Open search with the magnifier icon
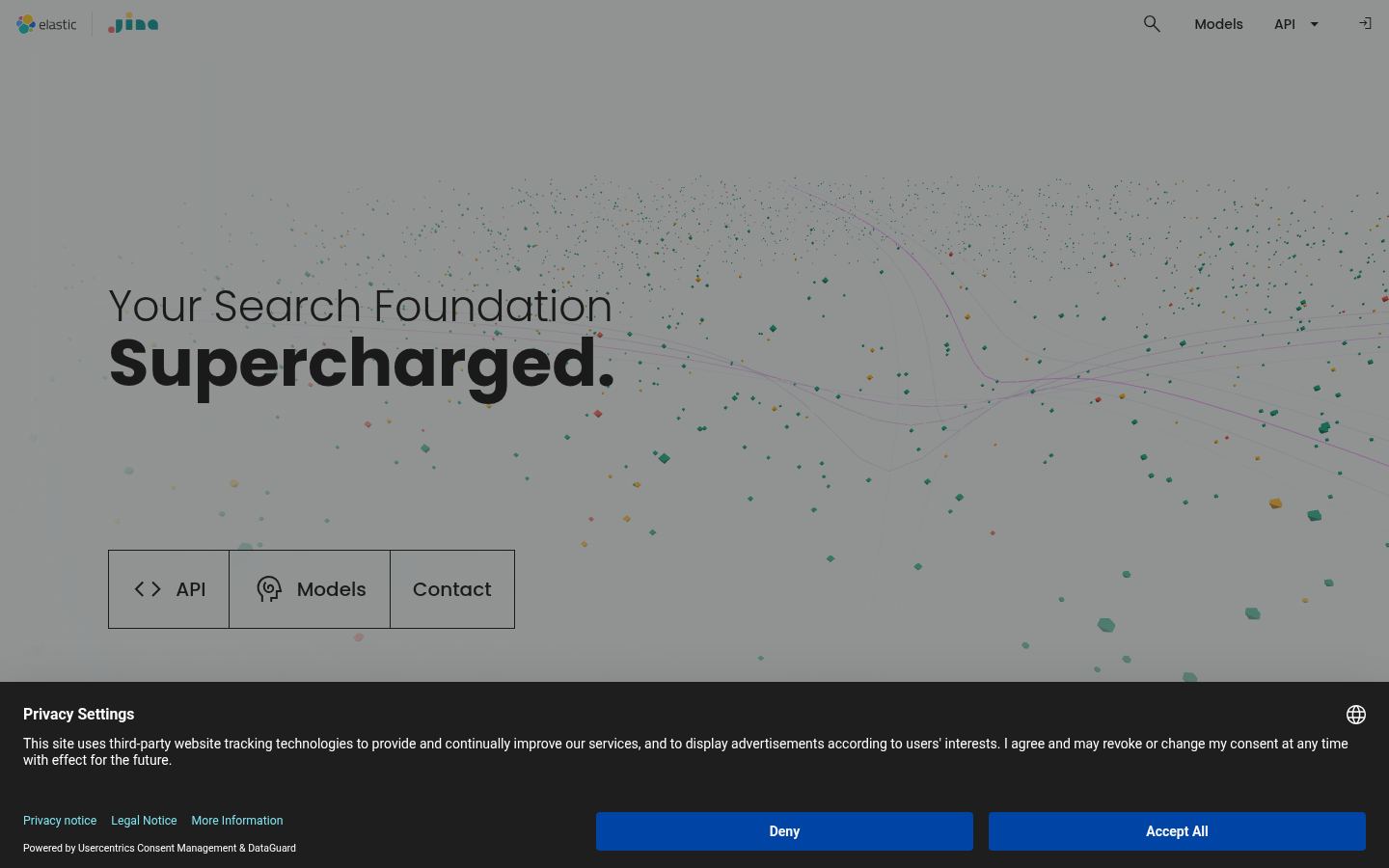 [1152, 24]
